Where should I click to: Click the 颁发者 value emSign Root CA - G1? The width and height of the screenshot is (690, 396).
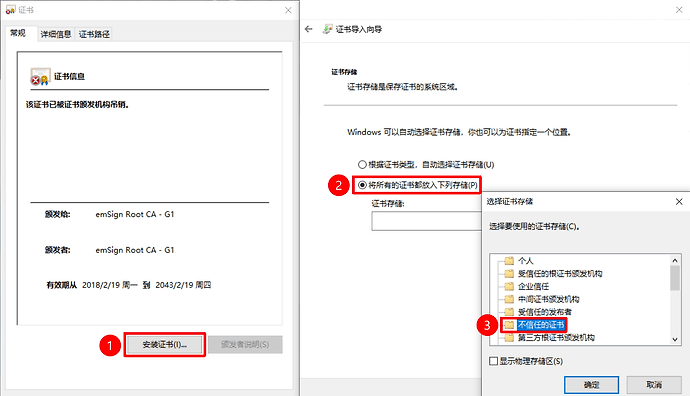pos(135,250)
